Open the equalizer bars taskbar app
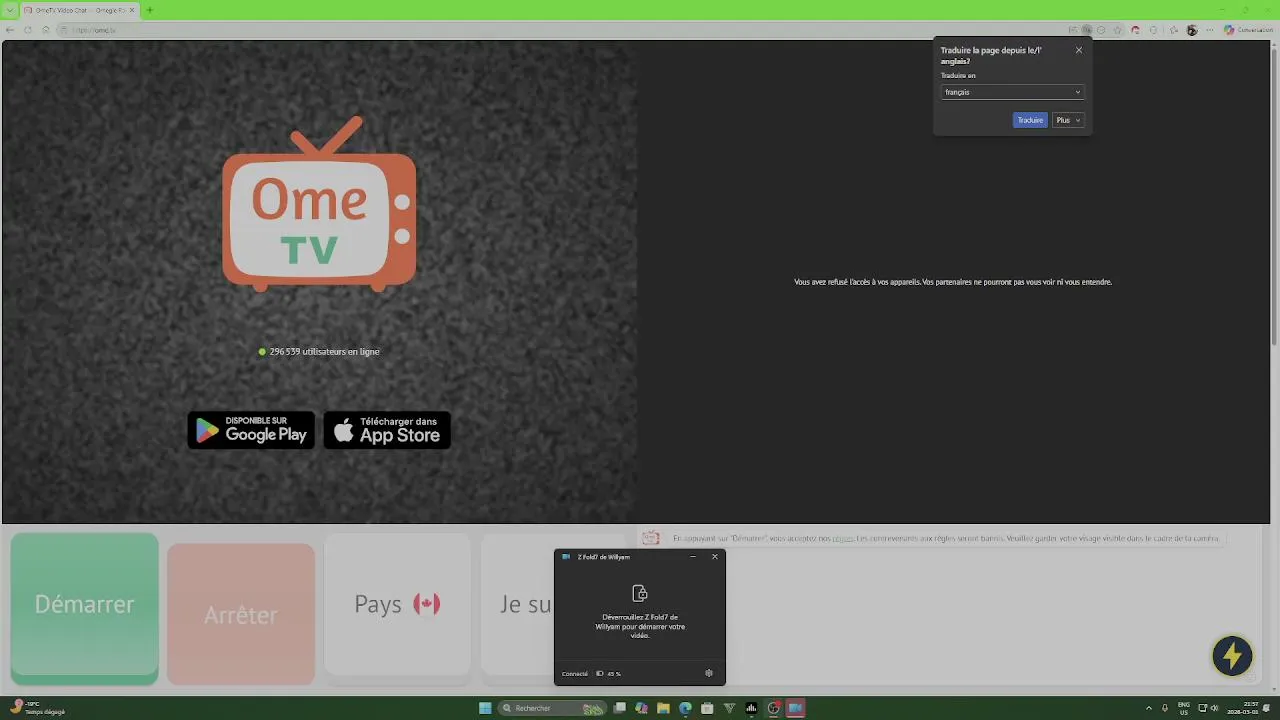This screenshot has height=720, width=1280. [751, 708]
